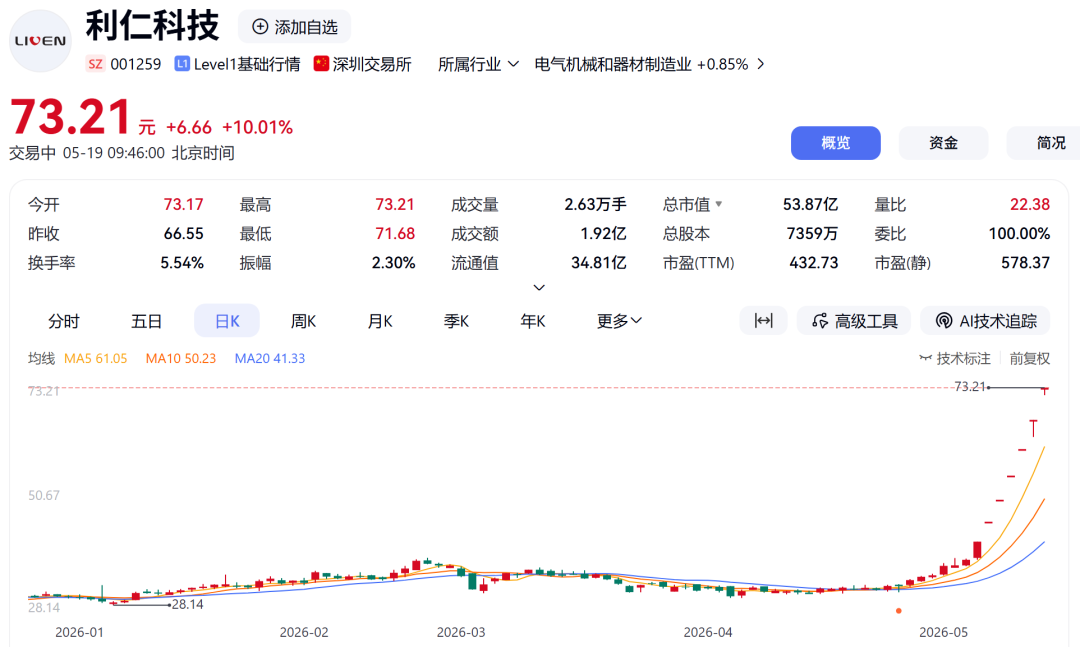Screen dimensions: 1080x647
Task: Click the 技术标注 marker icon
Action: click(926, 358)
